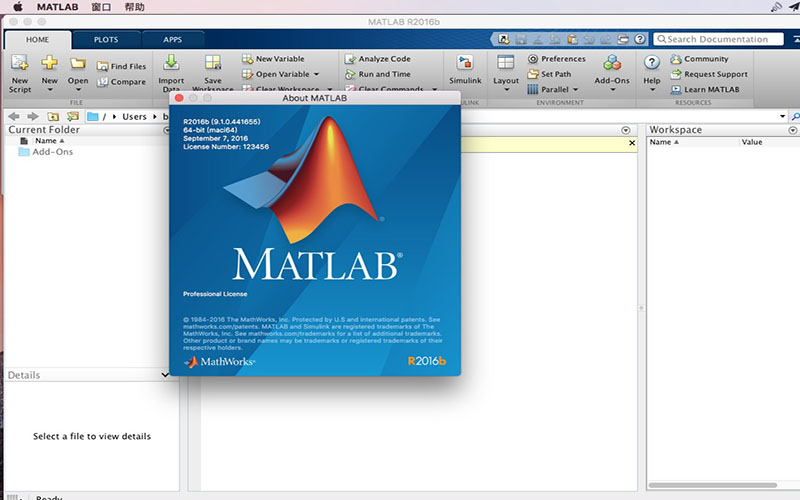The height and width of the screenshot is (500, 800).
Task: Click New Variable
Action: 273,59
